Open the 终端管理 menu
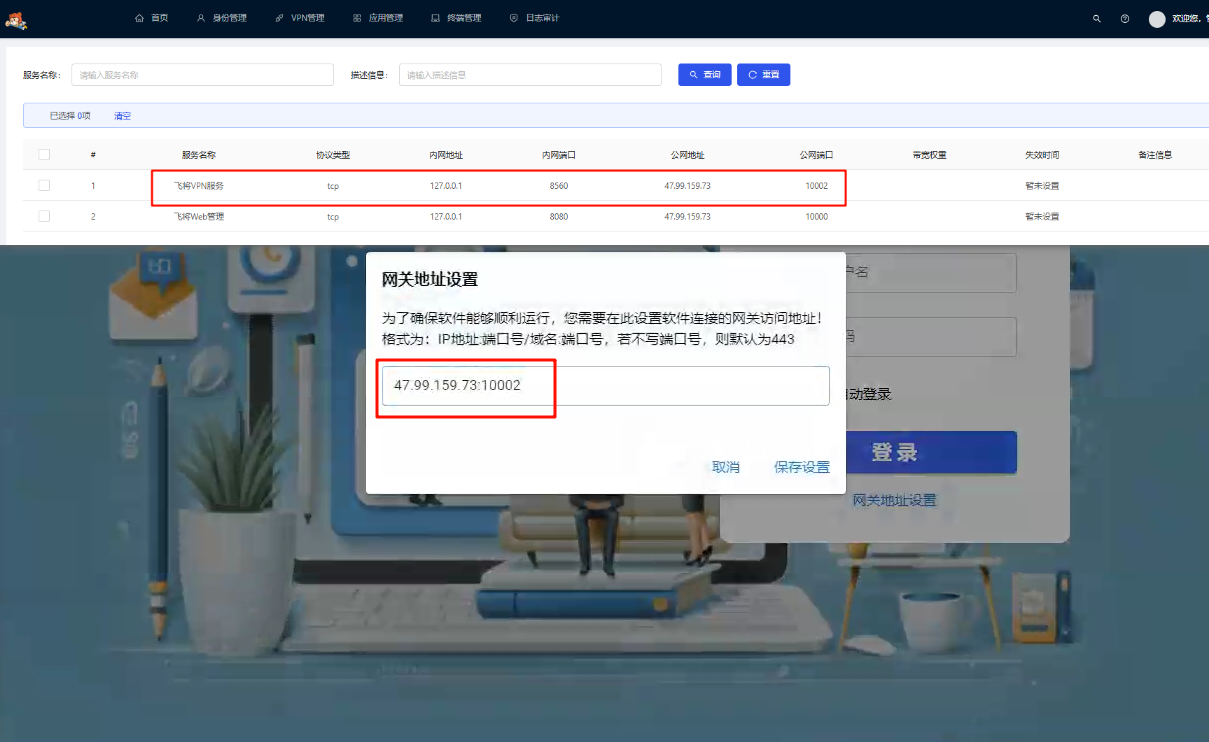Image resolution: width=1209 pixels, height=742 pixels. click(x=457, y=17)
